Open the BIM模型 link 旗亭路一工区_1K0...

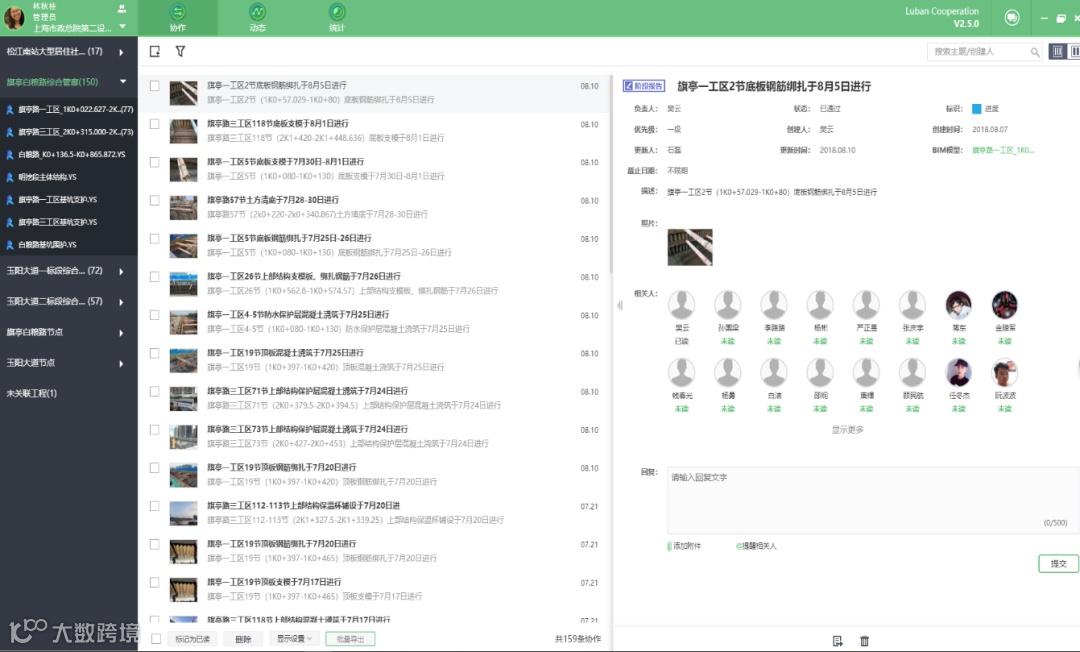coord(1003,150)
